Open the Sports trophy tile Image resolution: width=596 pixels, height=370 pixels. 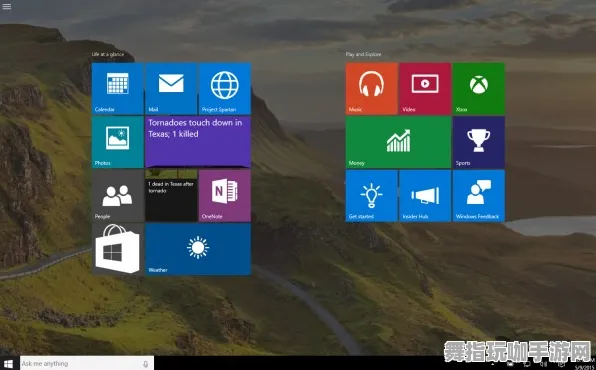[x=479, y=142]
